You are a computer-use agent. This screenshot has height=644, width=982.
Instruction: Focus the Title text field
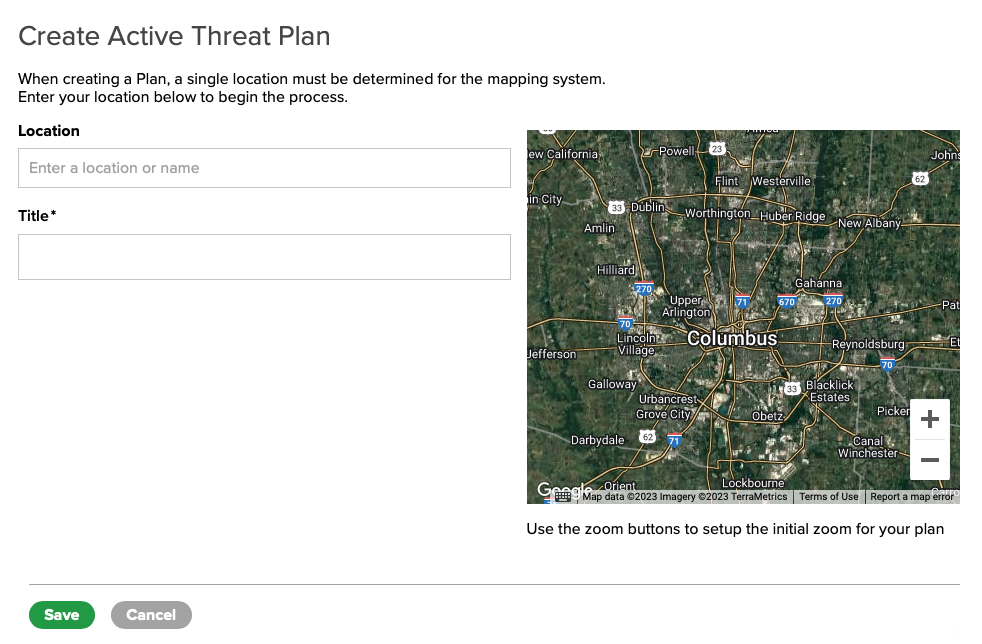(x=264, y=257)
